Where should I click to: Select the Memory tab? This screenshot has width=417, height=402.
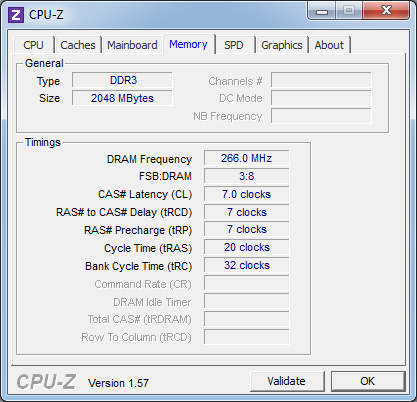pyautogui.click(x=188, y=44)
